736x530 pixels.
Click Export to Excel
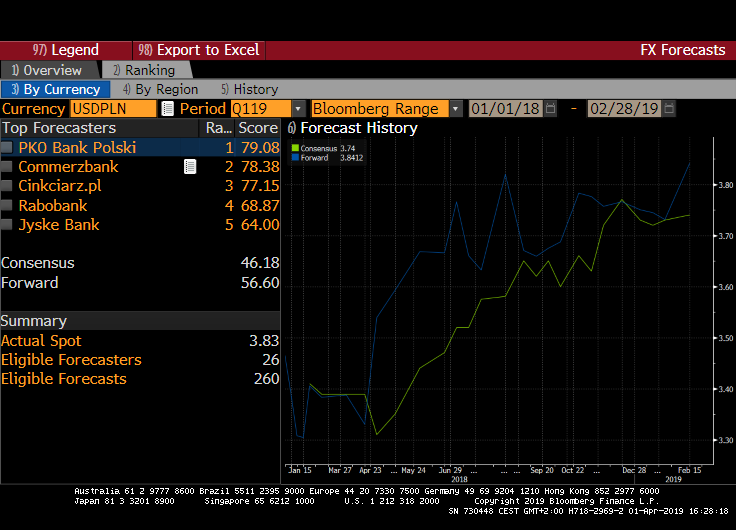199,50
